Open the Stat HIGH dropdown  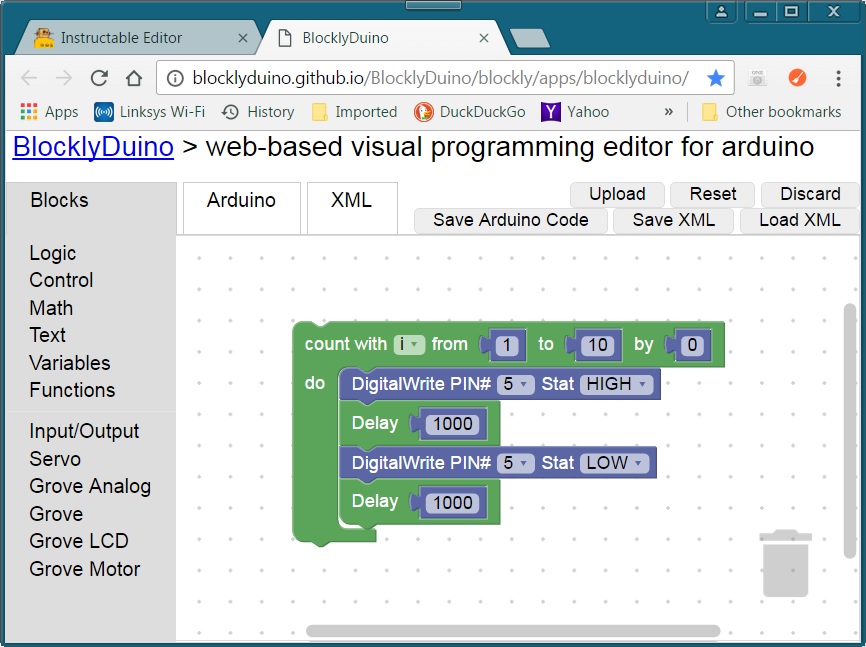(616, 384)
